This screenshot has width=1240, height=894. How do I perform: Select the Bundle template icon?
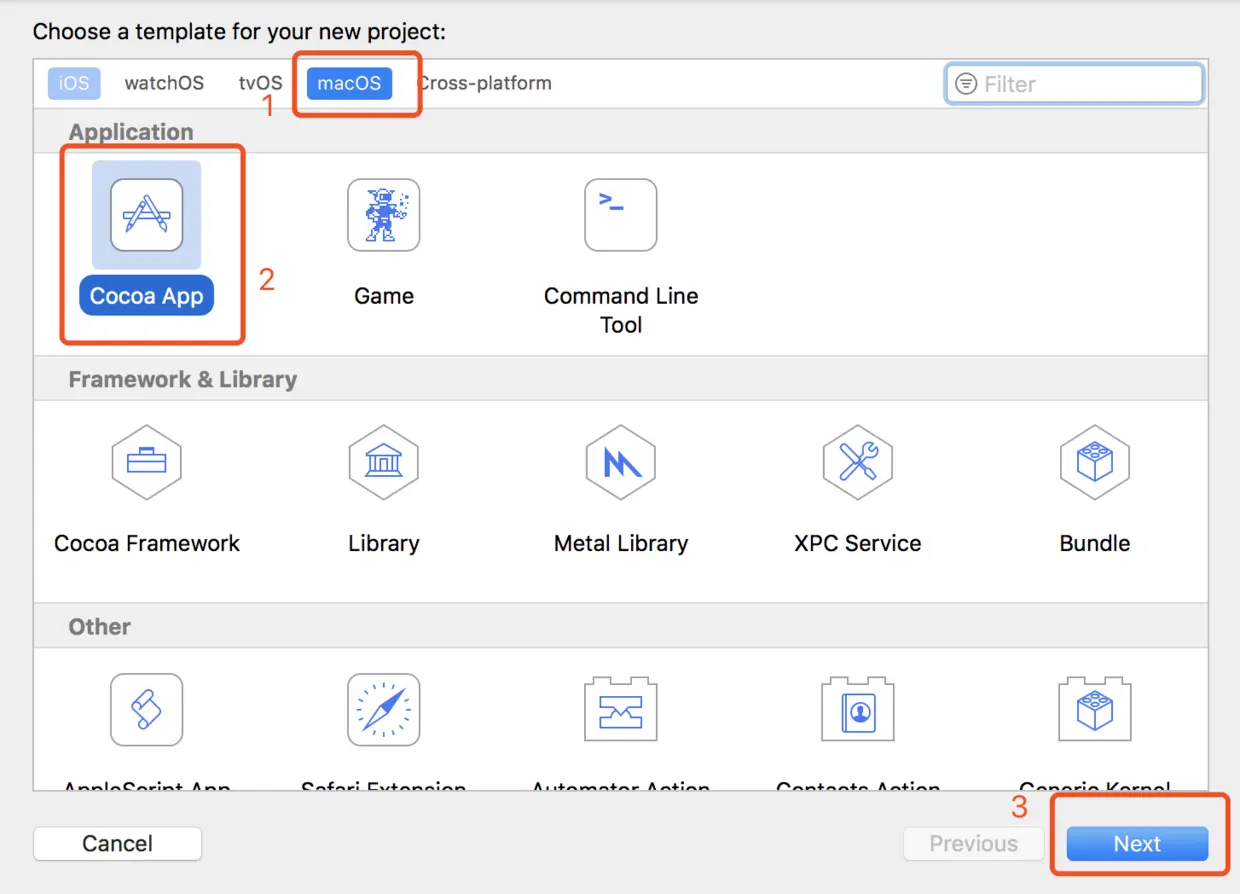pyautogui.click(x=1095, y=462)
